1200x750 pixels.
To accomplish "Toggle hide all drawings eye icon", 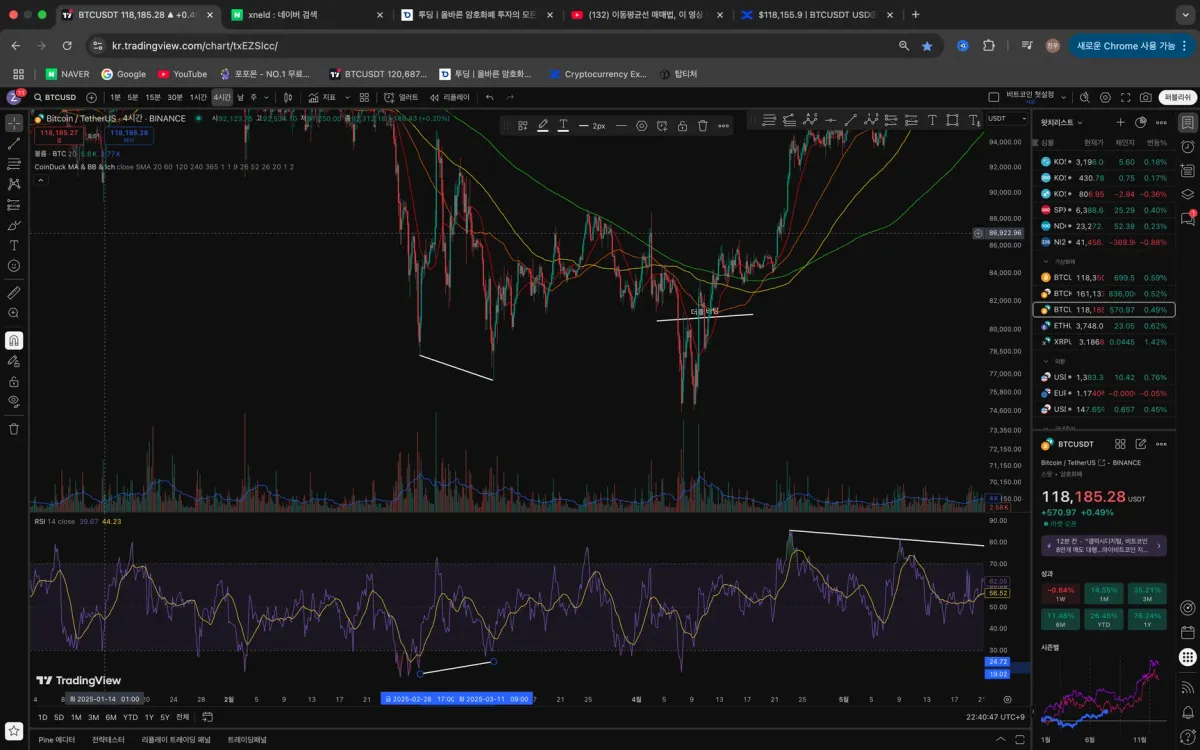I will (x=14, y=401).
